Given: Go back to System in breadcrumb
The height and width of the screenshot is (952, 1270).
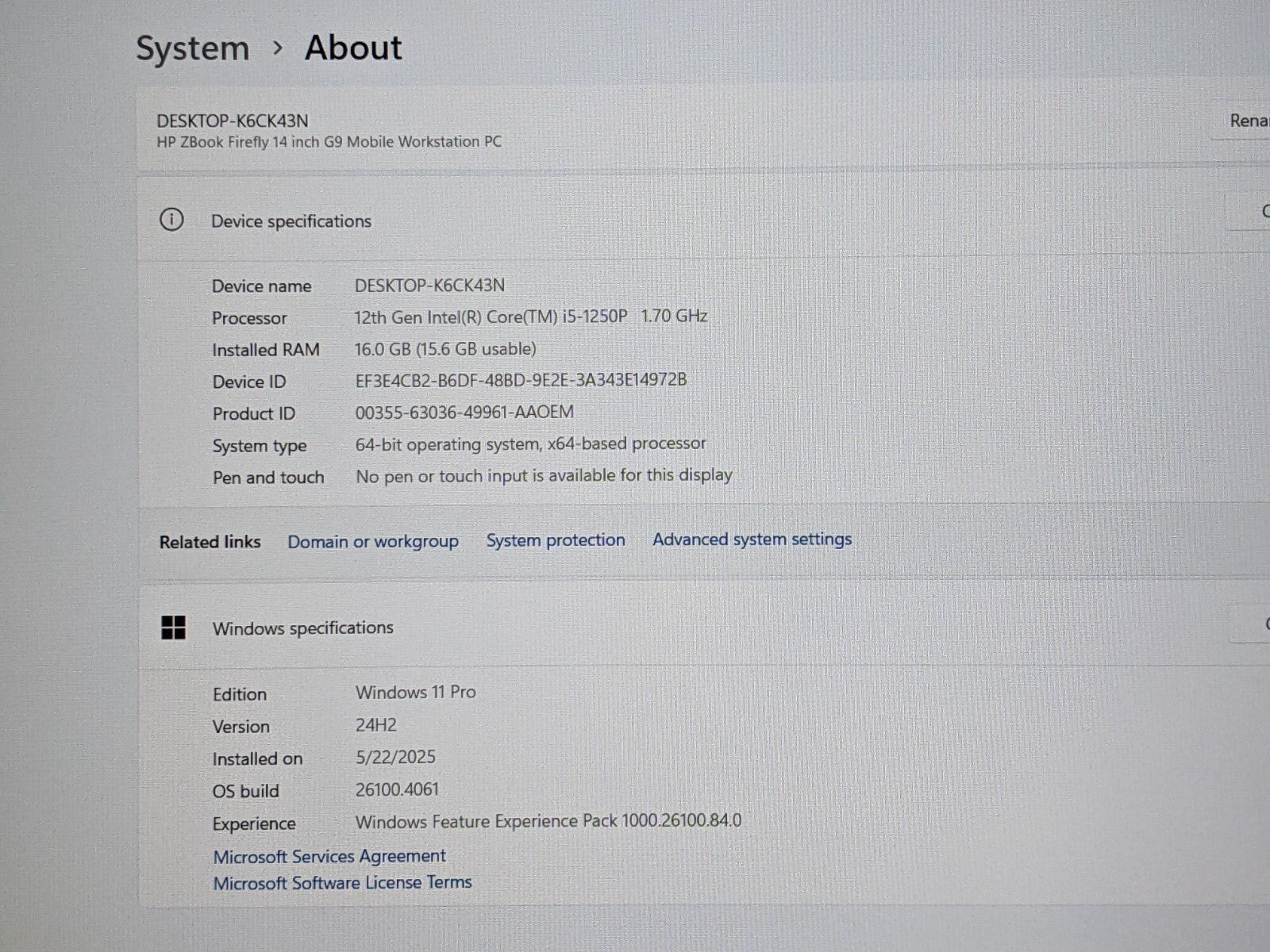Looking at the screenshot, I should (192, 48).
